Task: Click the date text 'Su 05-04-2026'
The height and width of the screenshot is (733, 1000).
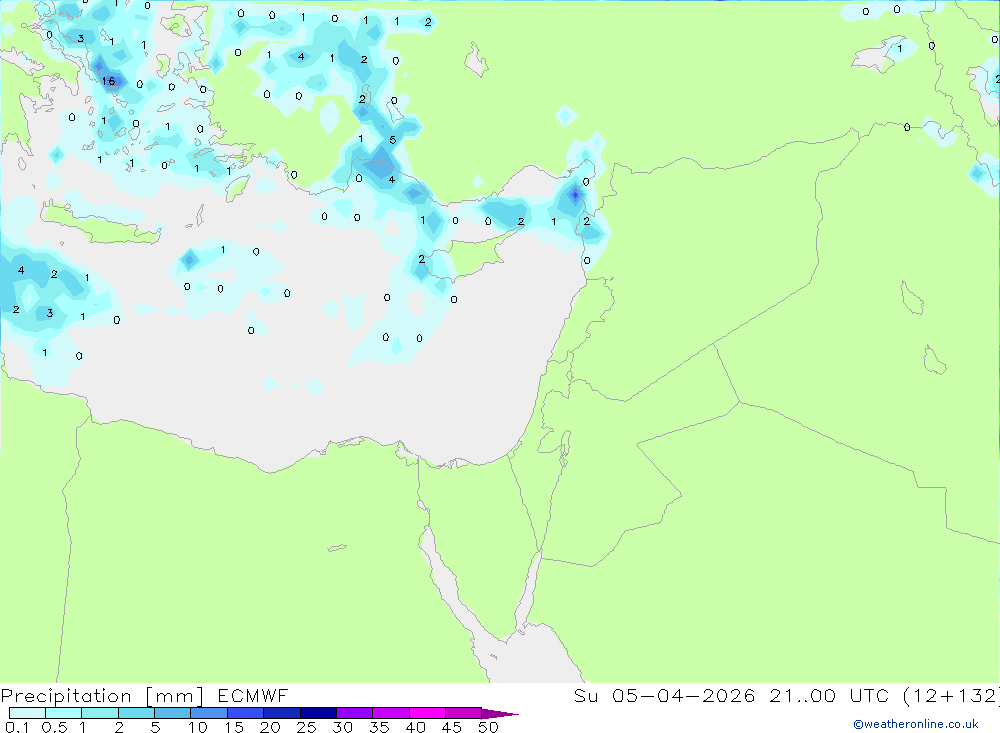Action: point(664,695)
